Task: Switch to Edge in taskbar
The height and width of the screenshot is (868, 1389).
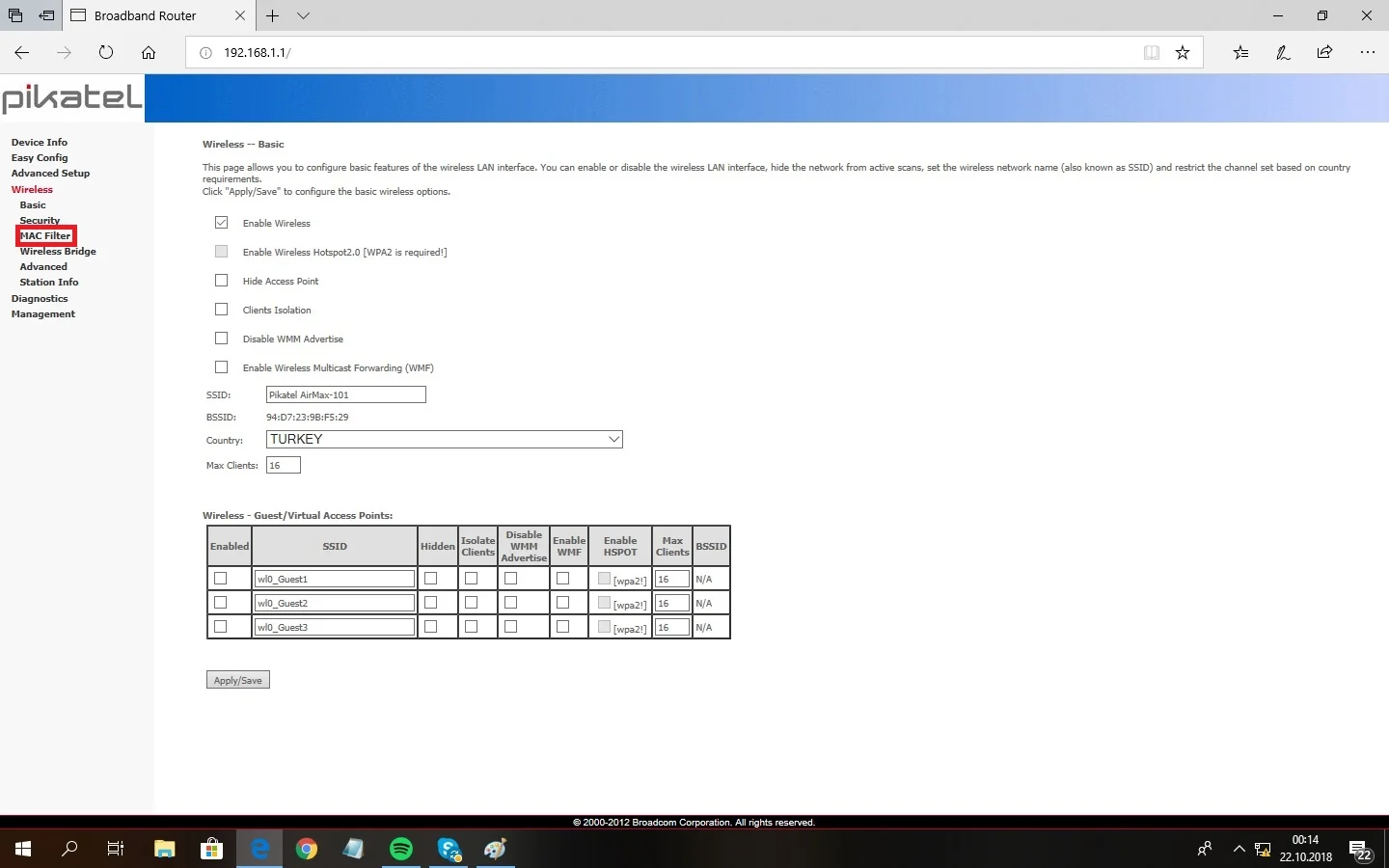Action: point(259,849)
